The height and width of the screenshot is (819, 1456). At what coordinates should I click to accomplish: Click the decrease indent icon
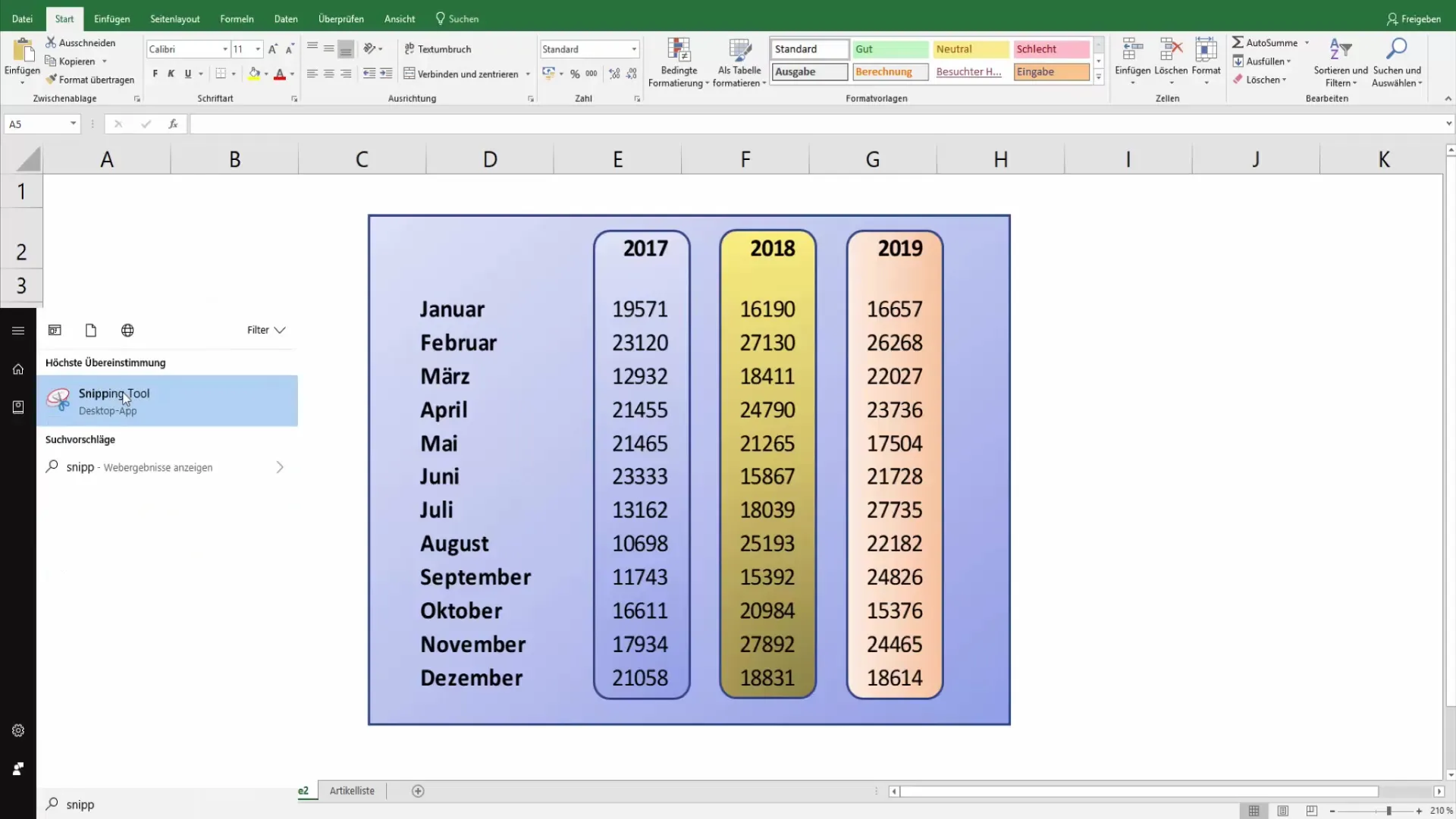369,74
